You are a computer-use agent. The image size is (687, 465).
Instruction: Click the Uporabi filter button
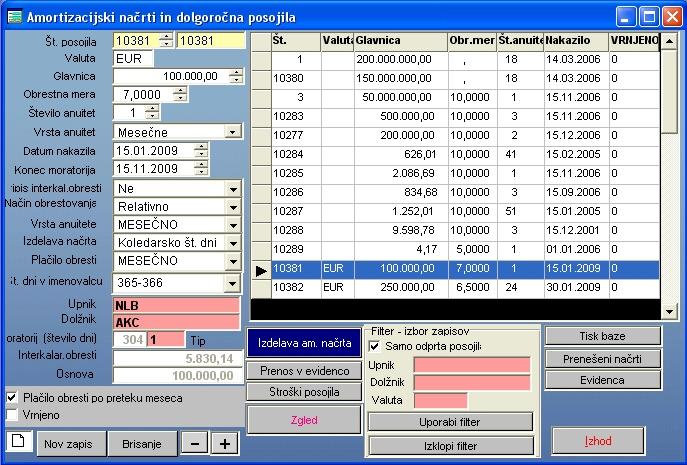(x=449, y=421)
